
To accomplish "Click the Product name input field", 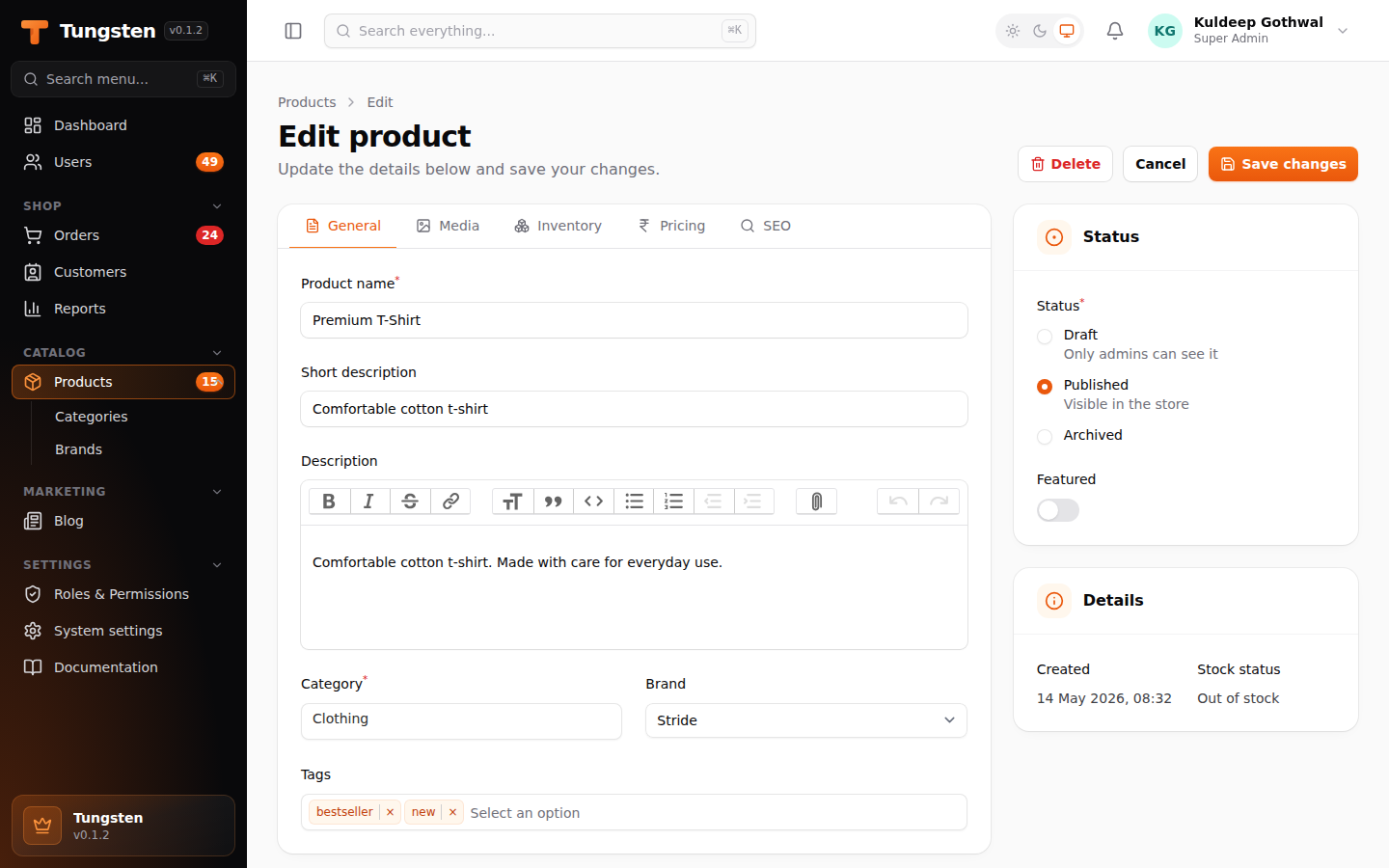I will click(x=634, y=320).
